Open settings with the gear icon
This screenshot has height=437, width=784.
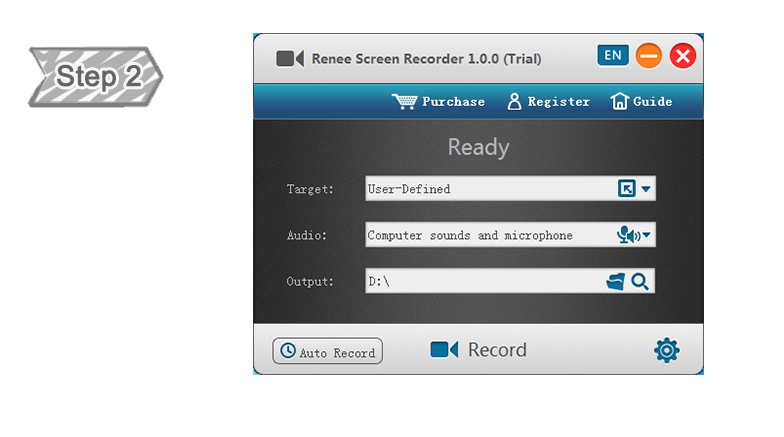pos(666,350)
